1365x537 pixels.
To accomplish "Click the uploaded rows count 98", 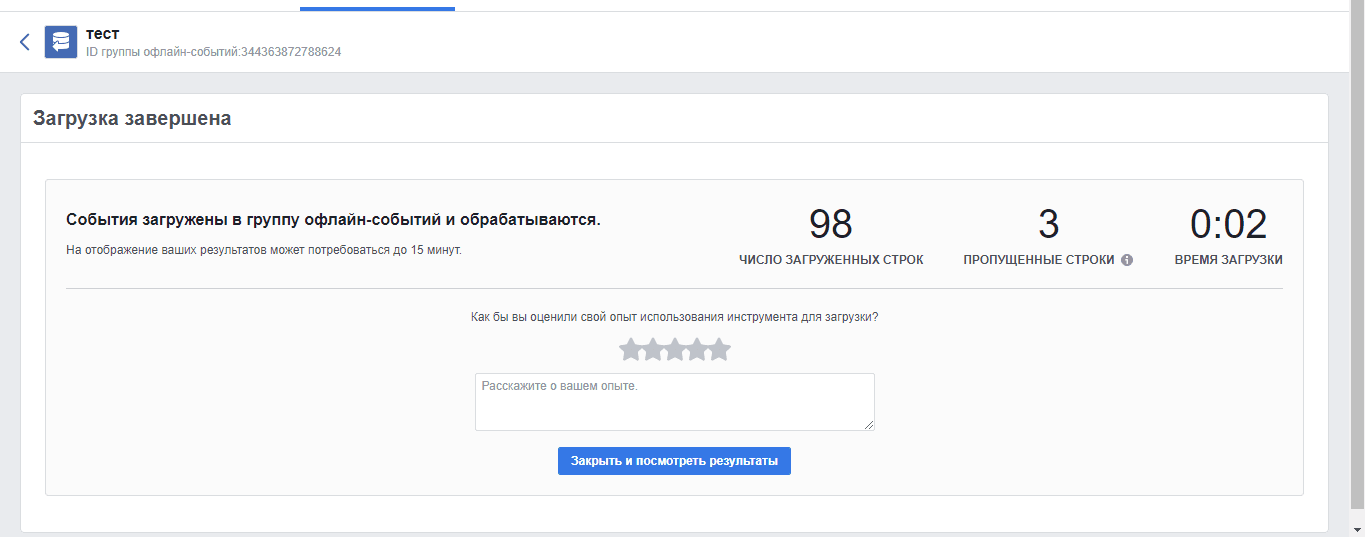I will click(x=831, y=225).
